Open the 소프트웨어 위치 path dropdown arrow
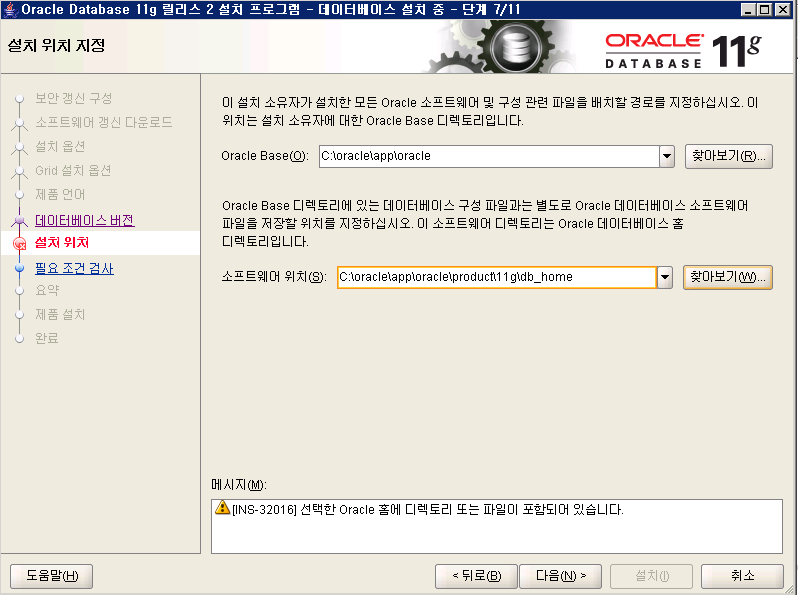The height and width of the screenshot is (595, 798). coord(665,277)
